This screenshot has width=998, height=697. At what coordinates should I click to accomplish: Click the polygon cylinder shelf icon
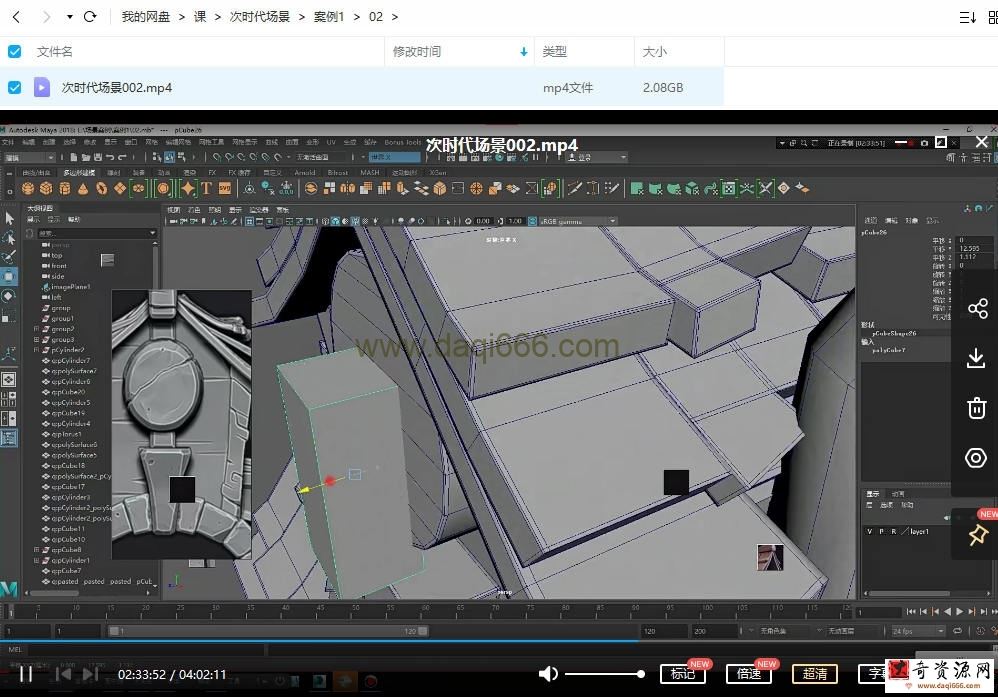pos(64,188)
